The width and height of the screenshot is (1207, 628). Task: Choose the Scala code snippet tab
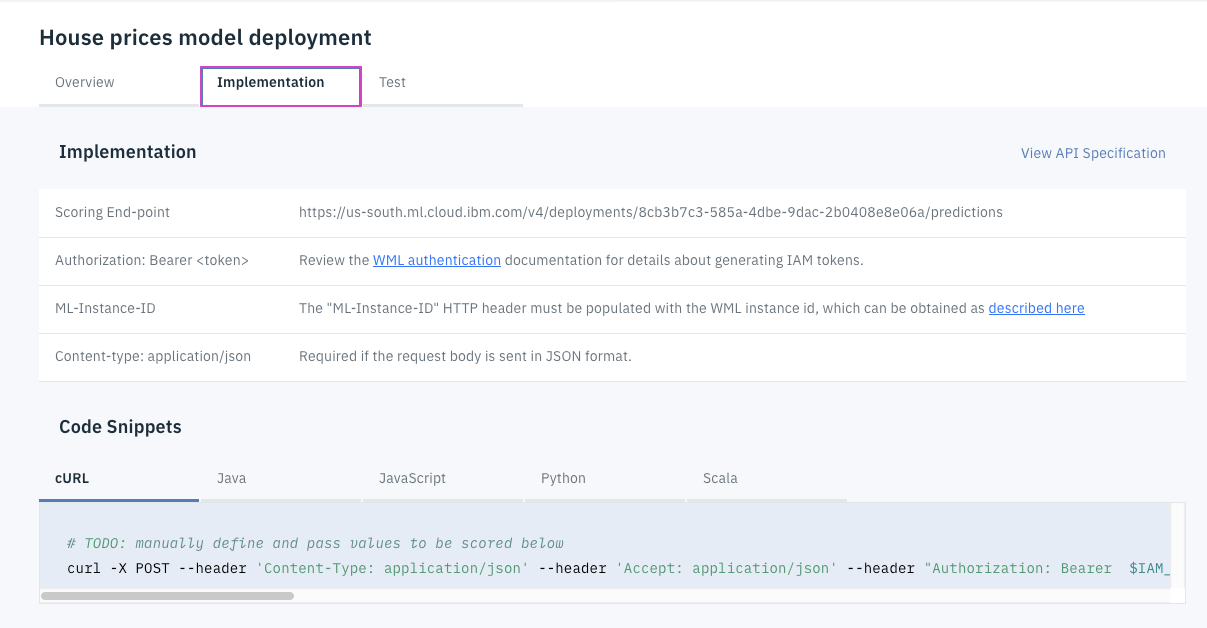[767, 479]
